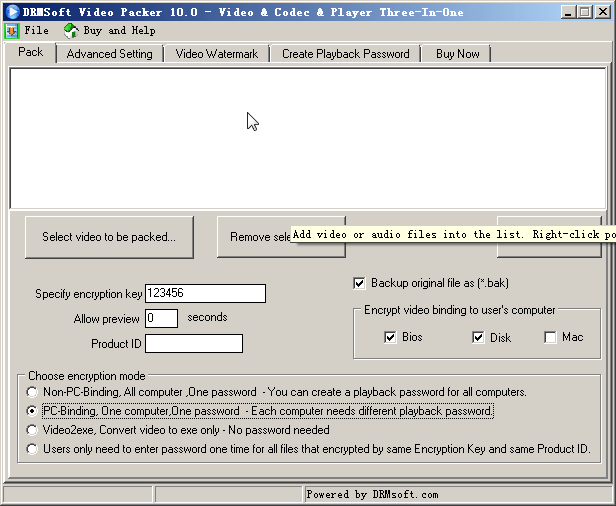
Task: Open the Video Watermark tab
Action: pyautogui.click(x=216, y=54)
